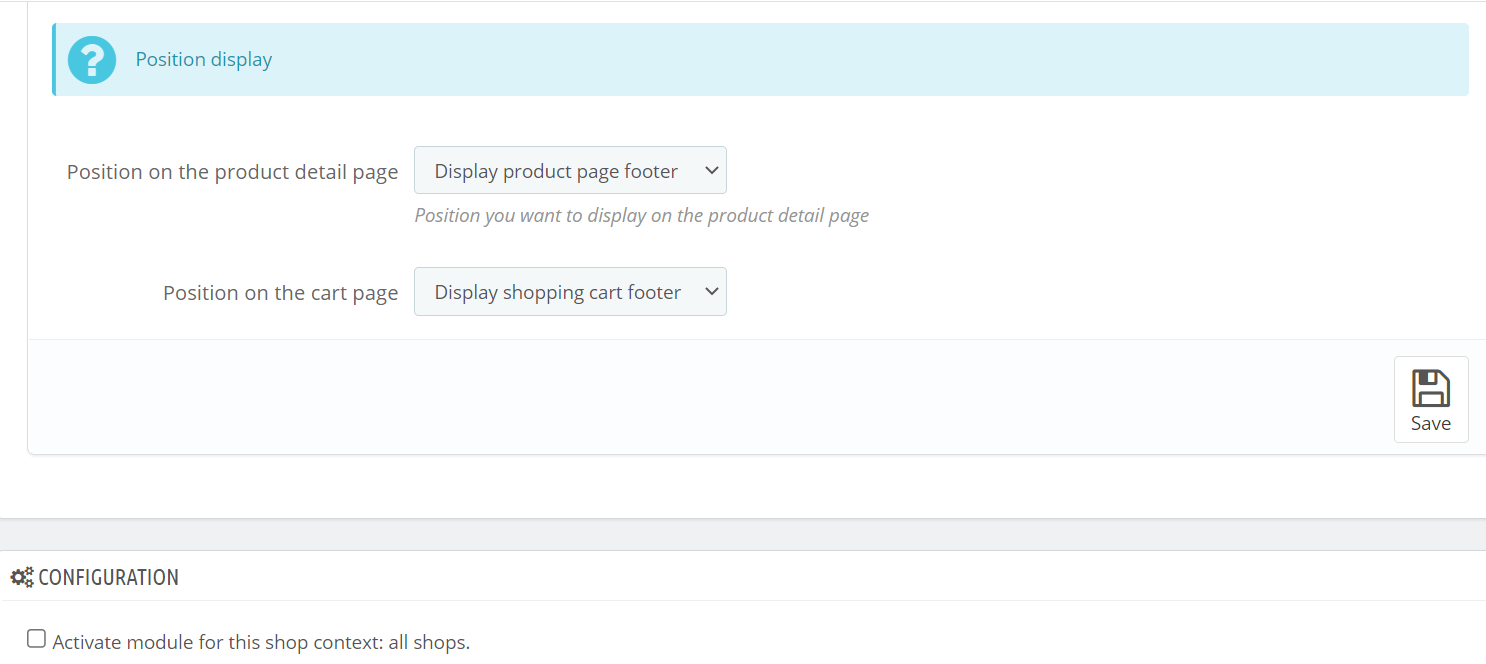Click the cogwheel icon in the CONFIGURATION section
This screenshot has width=1486, height=664.
[x=22, y=576]
